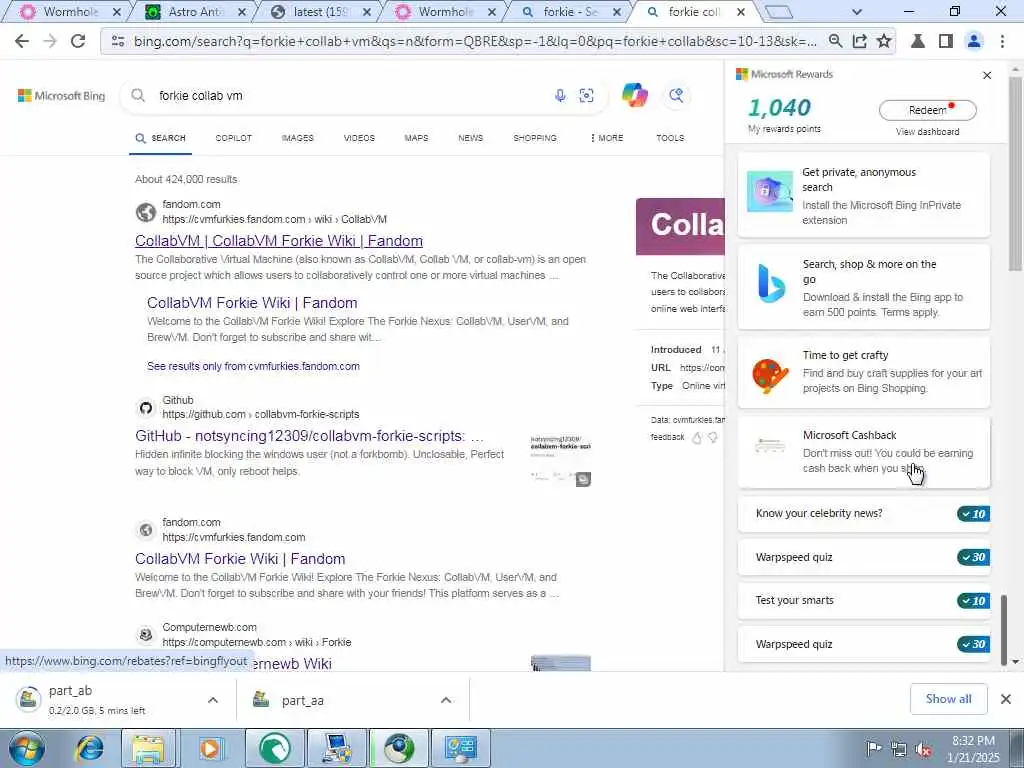The height and width of the screenshot is (768, 1024).
Task: Switch to the MAPS tab
Action: [x=416, y=138]
